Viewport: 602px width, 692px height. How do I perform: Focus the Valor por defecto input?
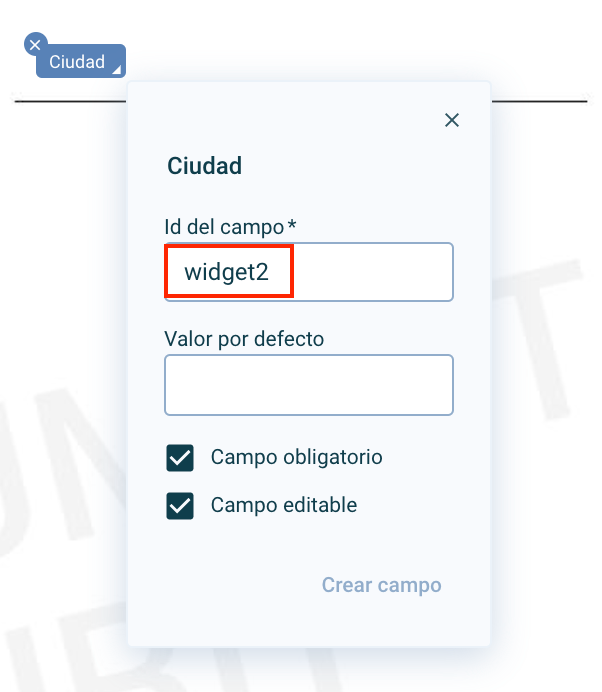pyautogui.click(x=309, y=385)
